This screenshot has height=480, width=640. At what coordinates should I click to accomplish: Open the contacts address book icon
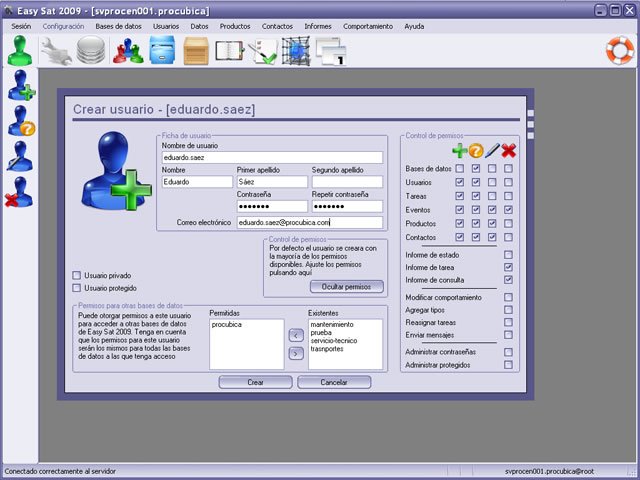[x=229, y=51]
